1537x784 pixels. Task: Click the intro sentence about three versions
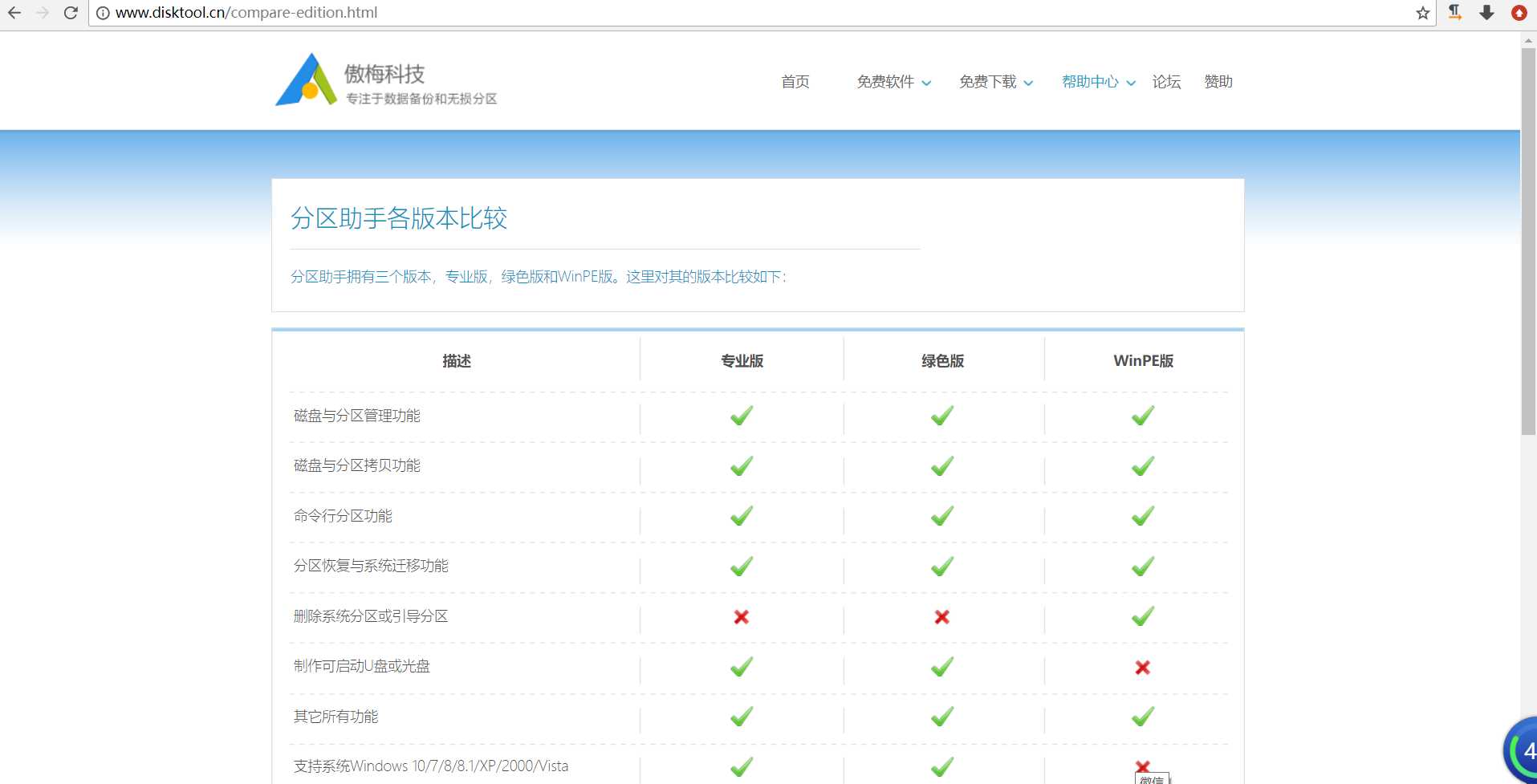pos(539,277)
